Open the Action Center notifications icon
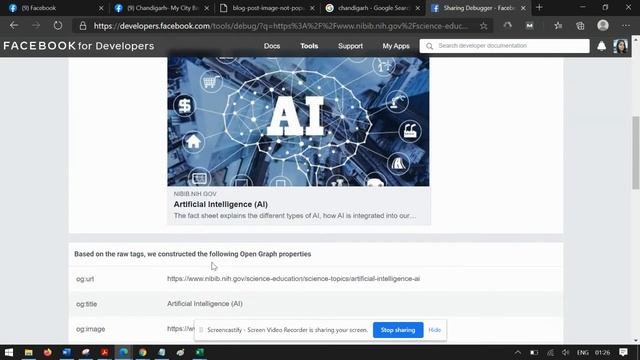The image size is (640, 360). coord(623,352)
